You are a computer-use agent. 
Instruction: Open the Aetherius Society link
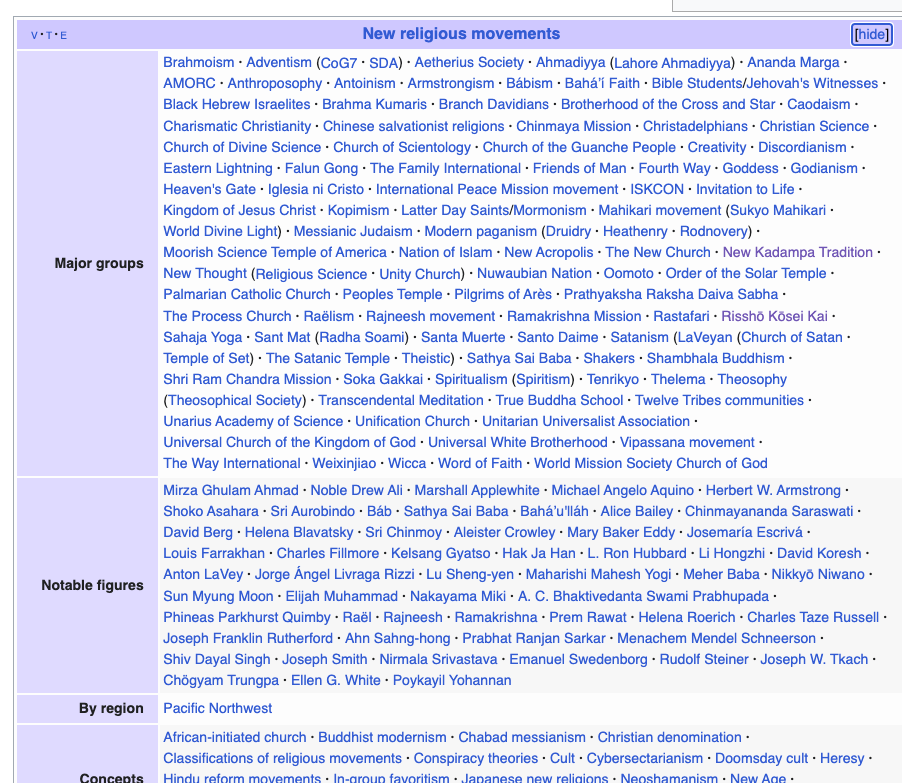click(469, 62)
